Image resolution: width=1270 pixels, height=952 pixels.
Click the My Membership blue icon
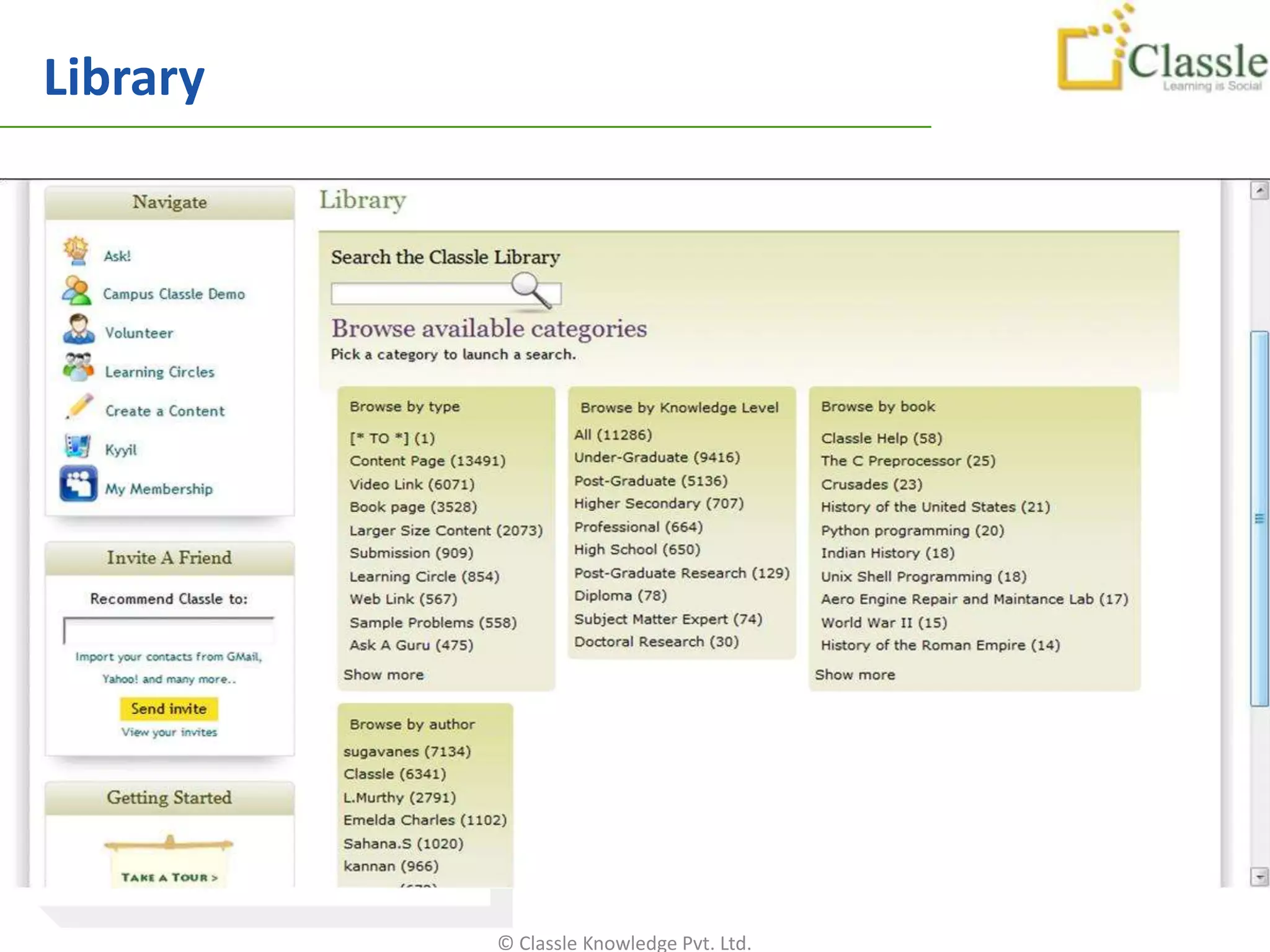[78, 483]
